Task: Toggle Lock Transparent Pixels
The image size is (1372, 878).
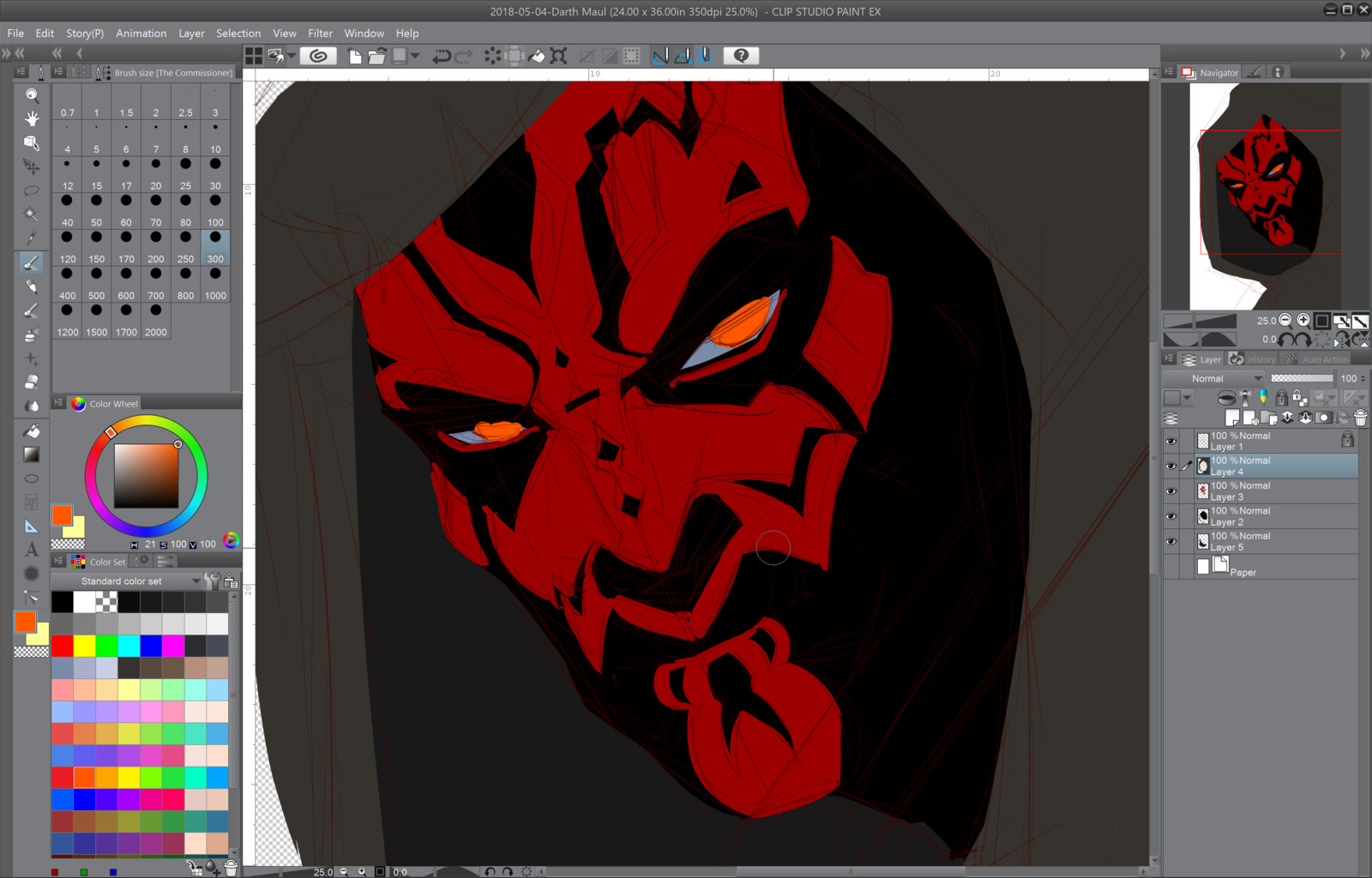Action: click(x=1299, y=398)
